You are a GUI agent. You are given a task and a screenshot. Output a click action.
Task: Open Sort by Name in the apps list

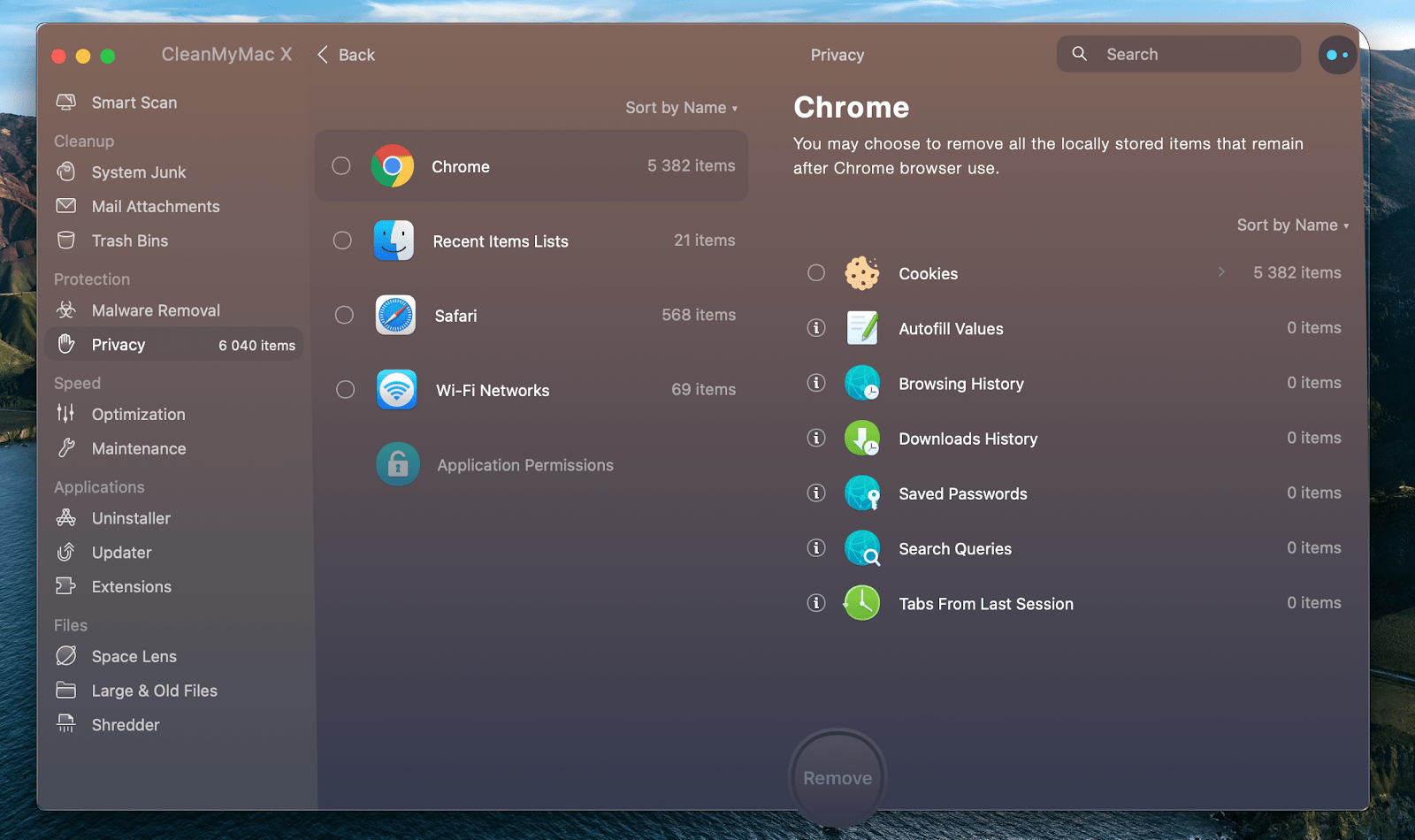point(681,108)
